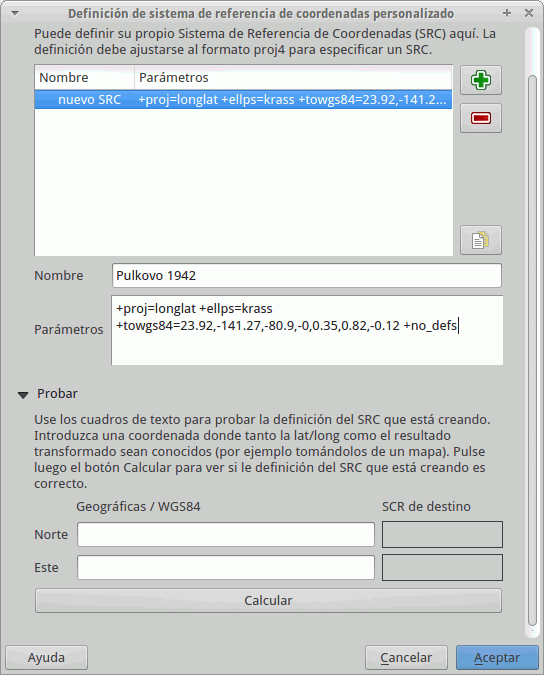Select the 'nuevo SRC' row in the list
Image resolution: width=544 pixels, height=675 pixels.
click(243, 99)
